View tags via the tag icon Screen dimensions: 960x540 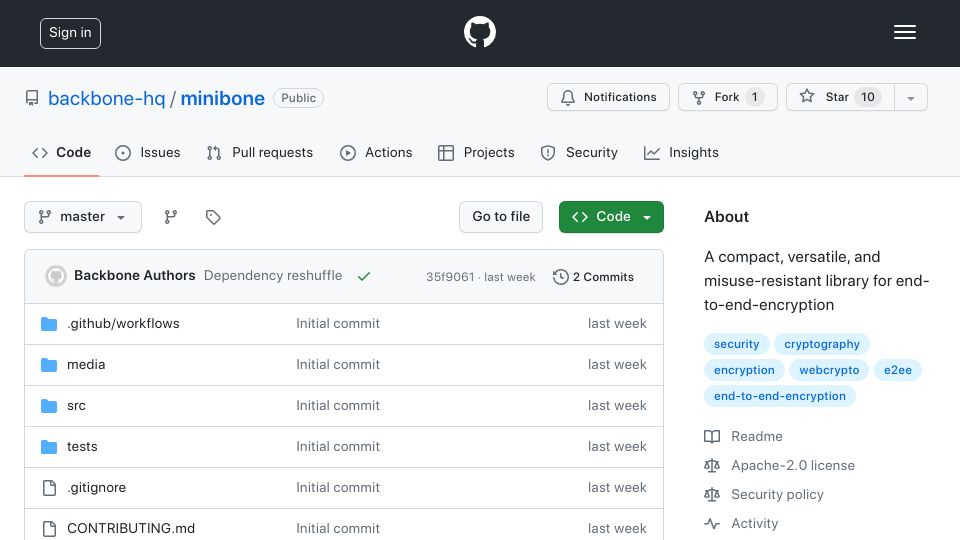click(x=213, y=217)
